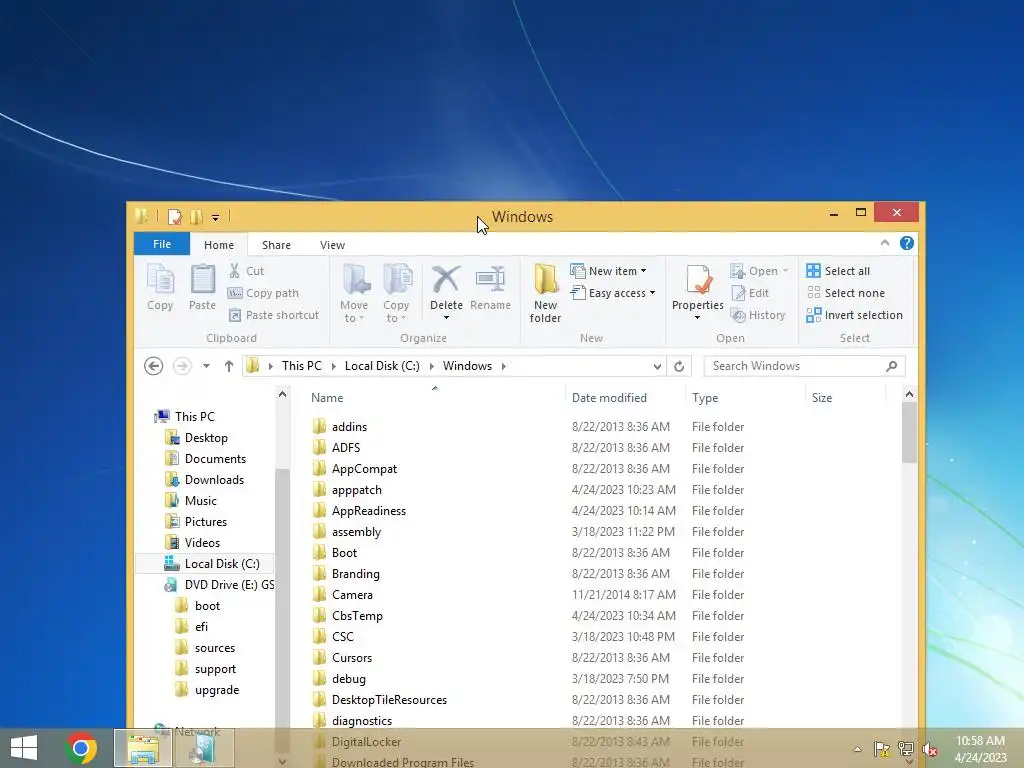Open the New item dropdown
The image size is (1024, 768).
[609, 271]
